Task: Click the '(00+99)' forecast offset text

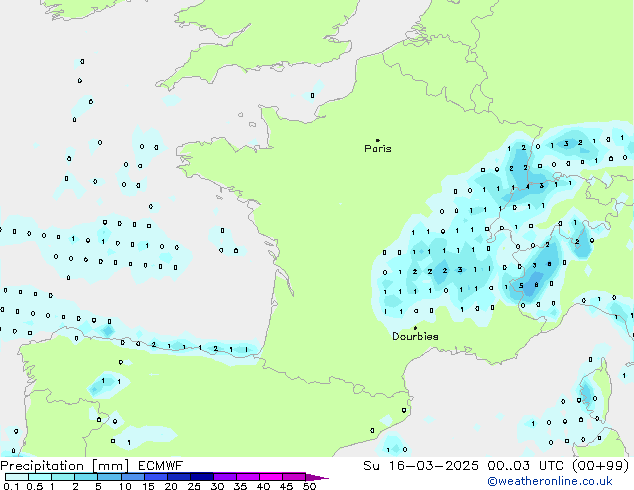Action: pyautogui.click(x=601, y=466)
